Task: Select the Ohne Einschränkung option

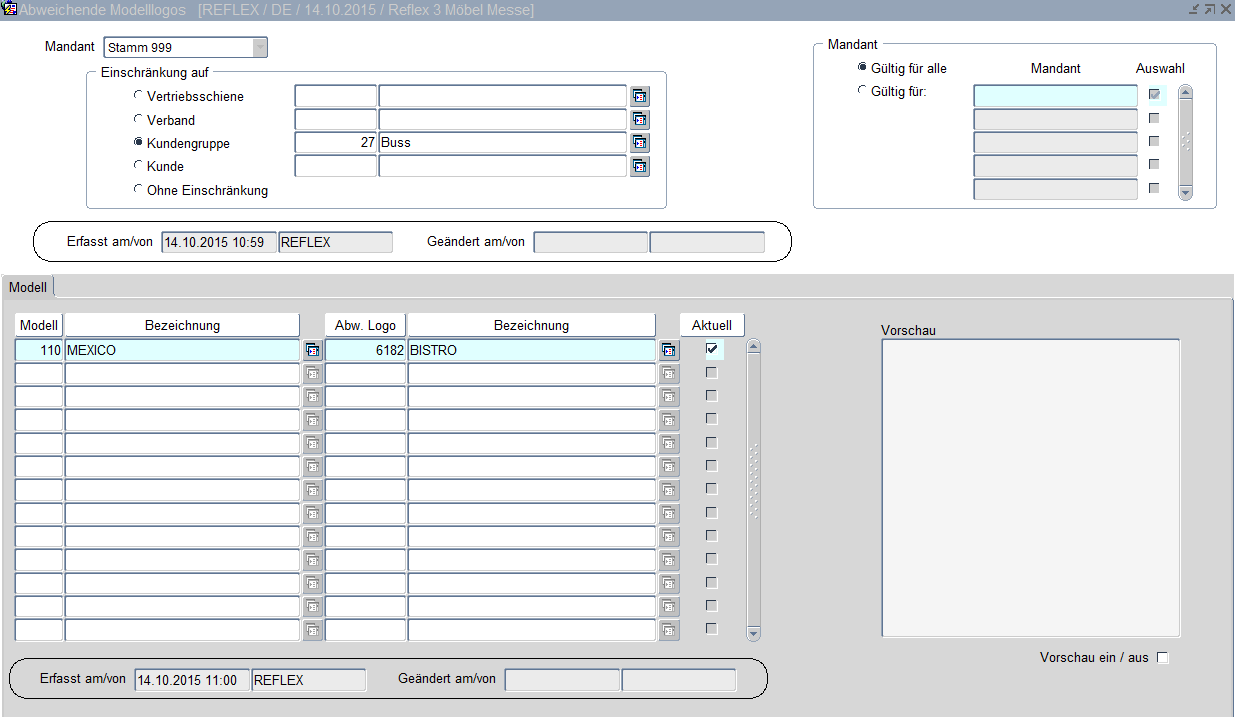Action: point(138,189)
